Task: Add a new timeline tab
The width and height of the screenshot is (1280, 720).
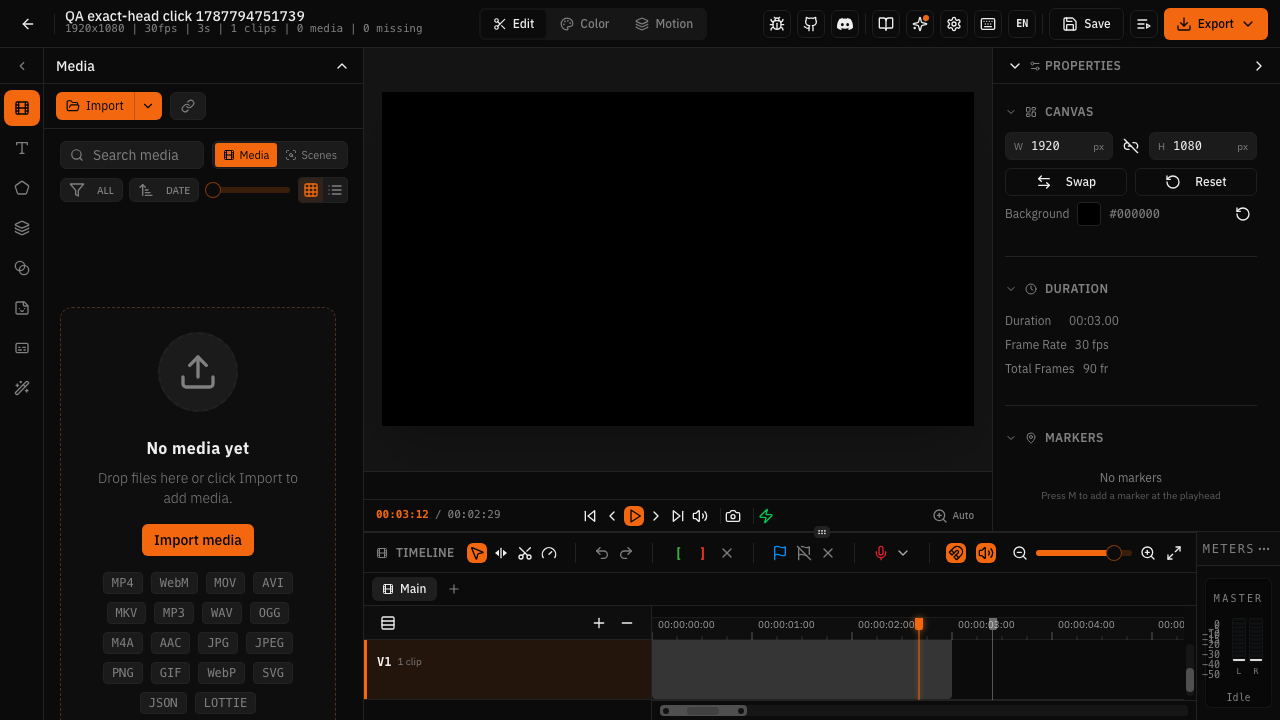Action: 454,589
